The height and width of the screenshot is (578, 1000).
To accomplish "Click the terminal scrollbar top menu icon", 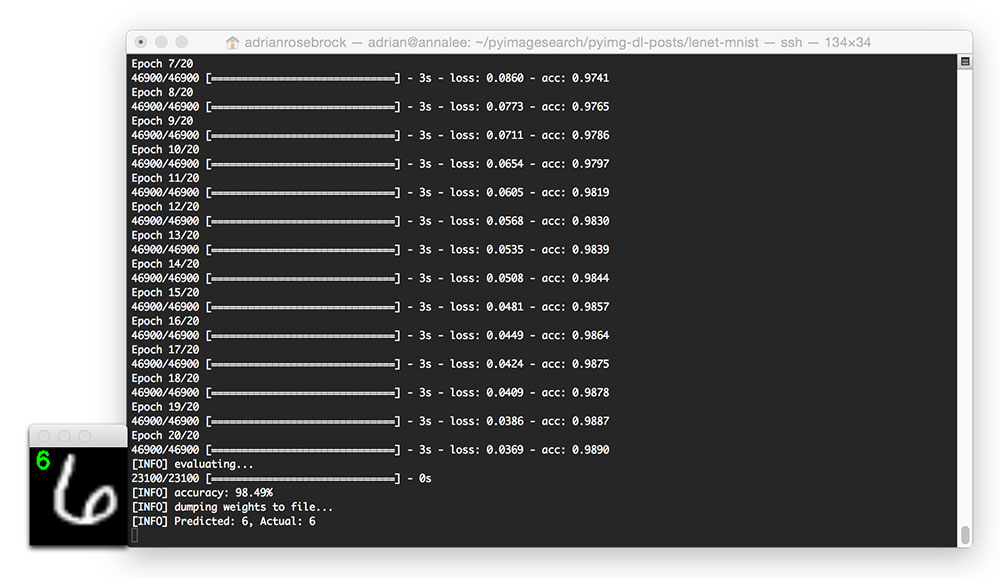I will (965, 61).
